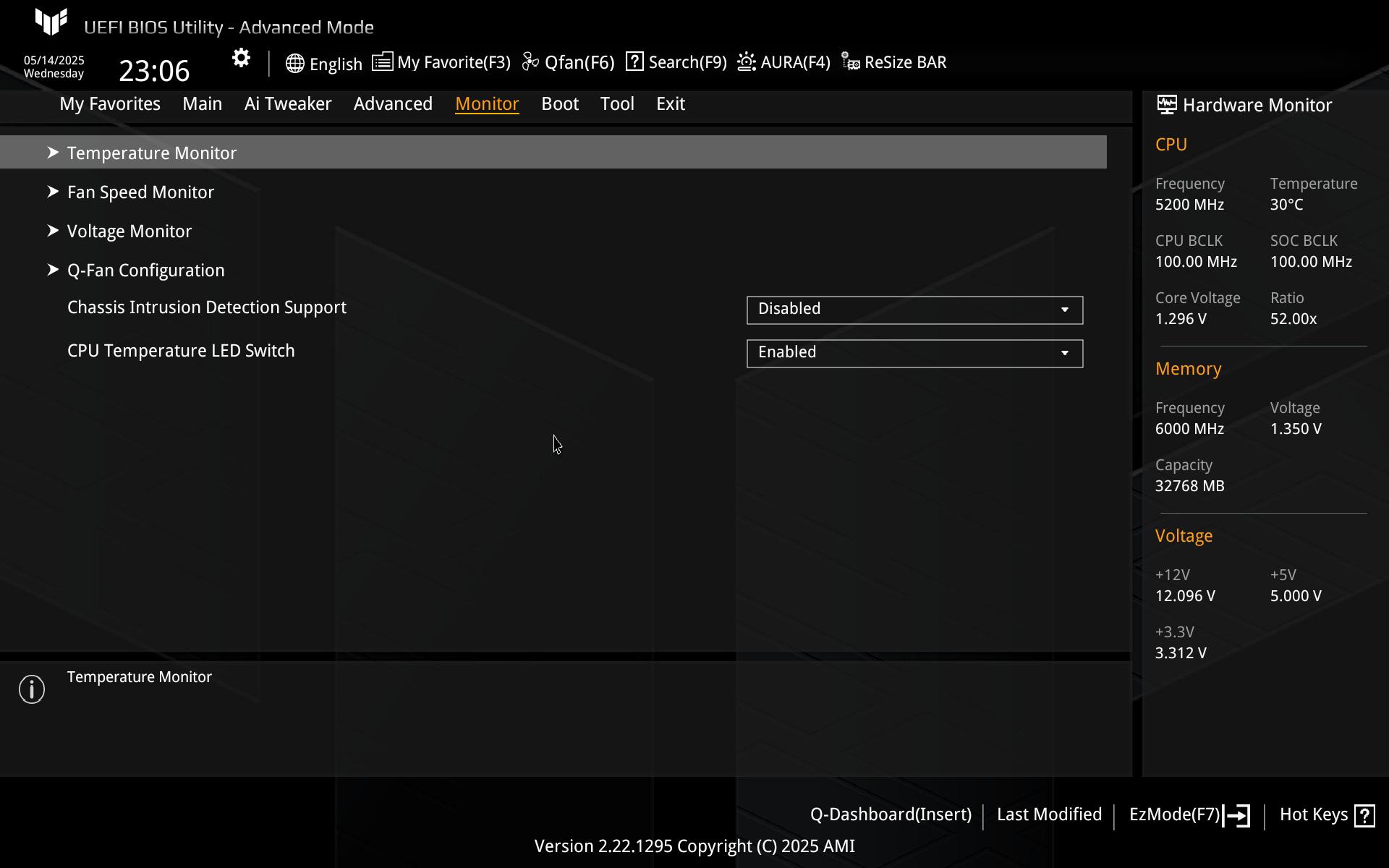This screenshot has width=1389, height=868.
Task: Open the Hot Keys help icon
Action: (x=1364, y=815)
